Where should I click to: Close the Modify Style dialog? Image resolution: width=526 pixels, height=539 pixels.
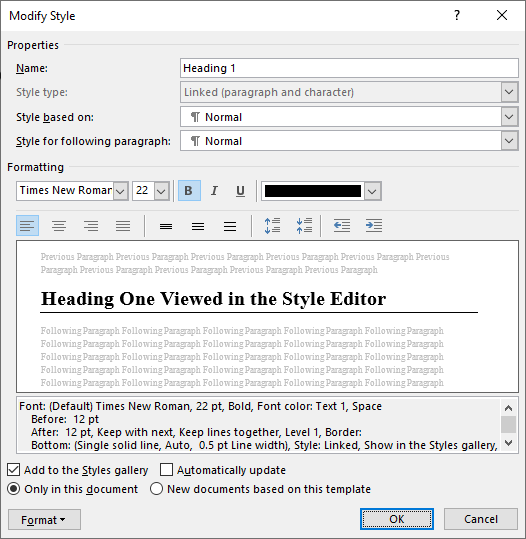pos(502,15)
